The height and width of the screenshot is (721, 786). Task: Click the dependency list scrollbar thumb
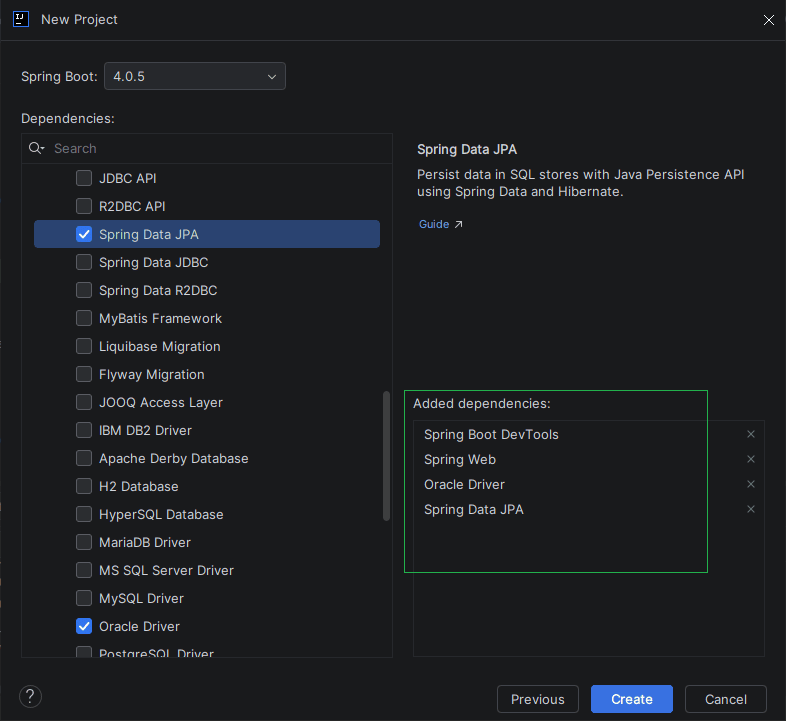387,455
